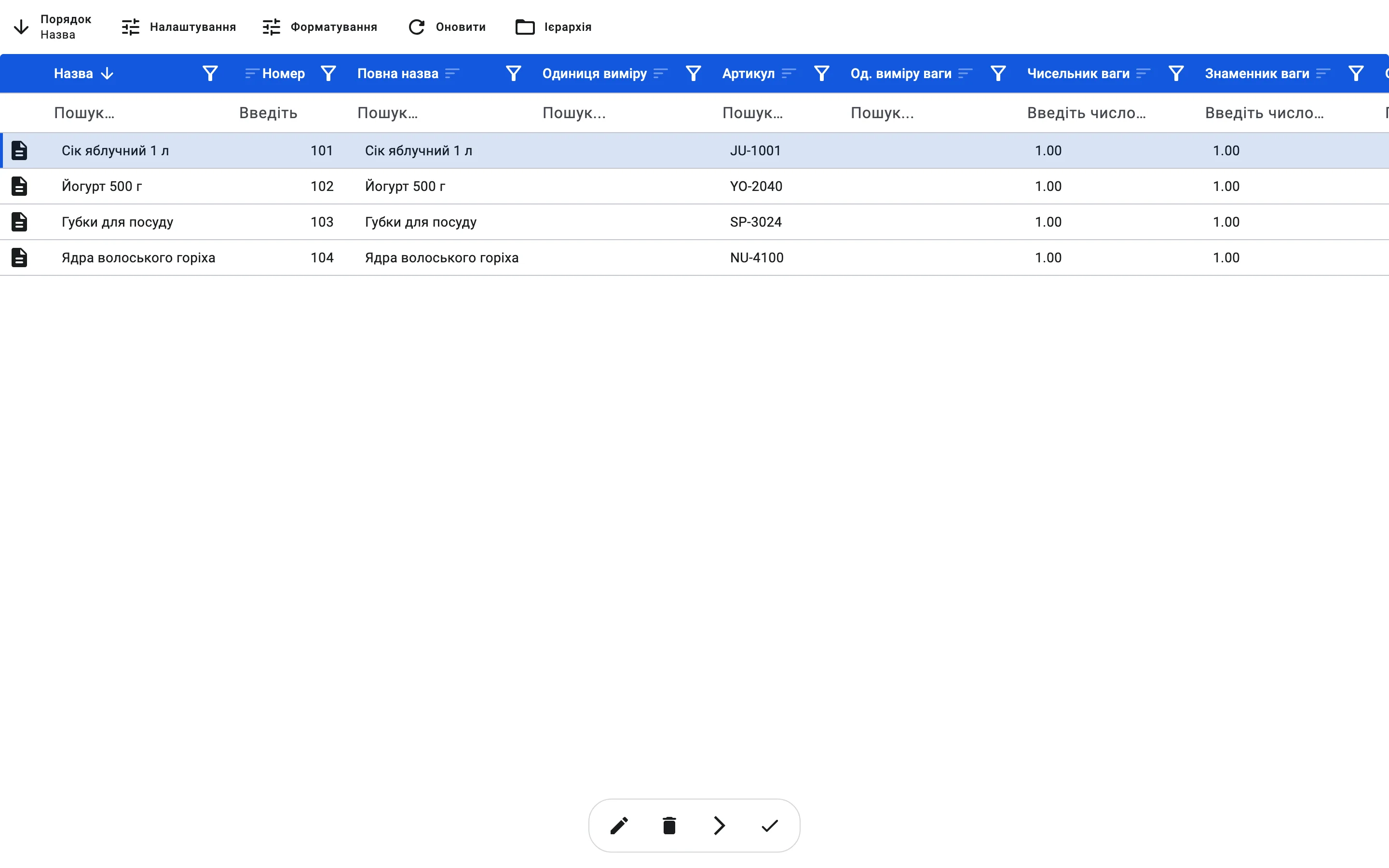
Task: Focus the Назва search field
Action: [x=136, y=112]
